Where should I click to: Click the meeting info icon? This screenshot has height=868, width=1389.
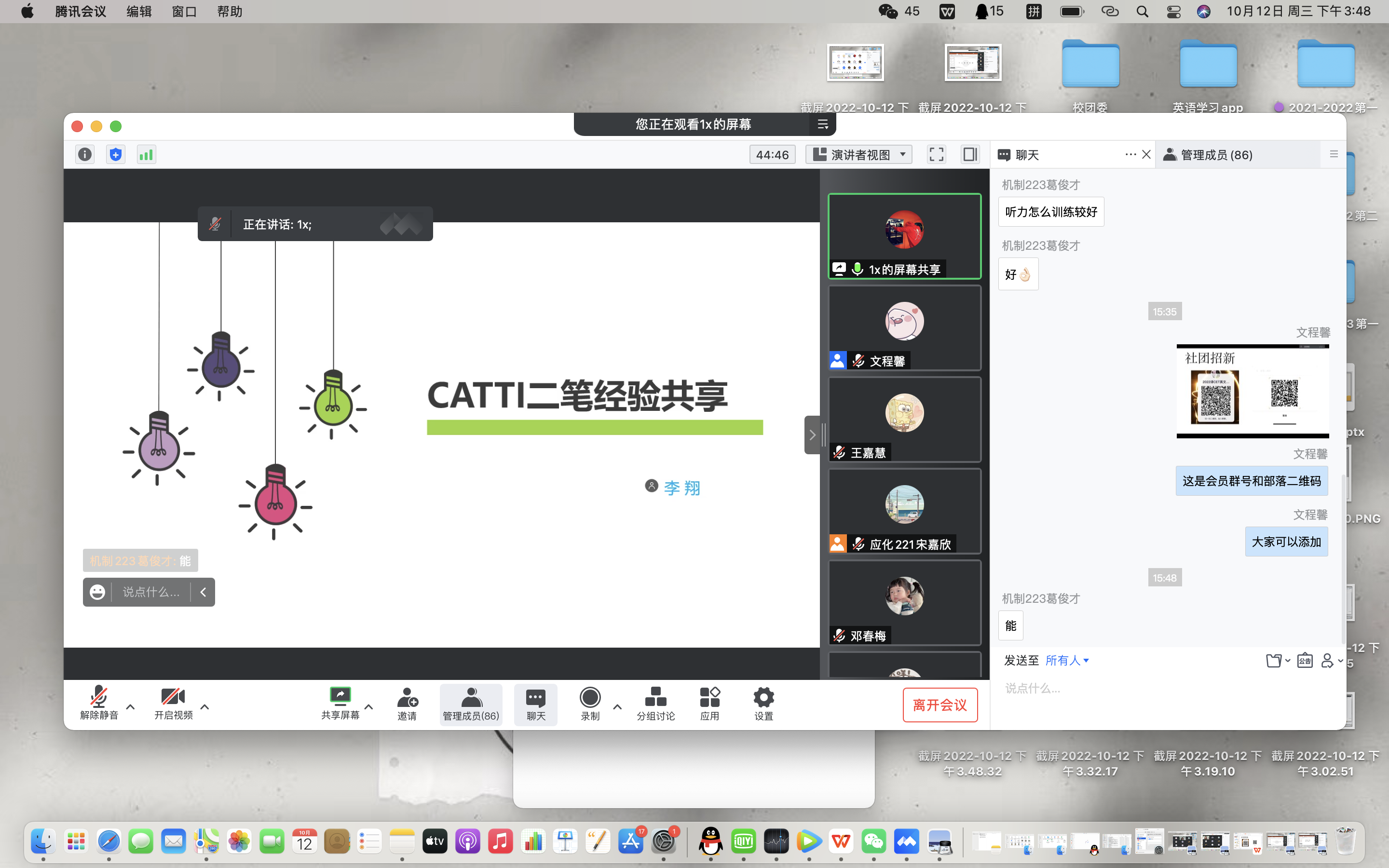click(x=85, y=154)
